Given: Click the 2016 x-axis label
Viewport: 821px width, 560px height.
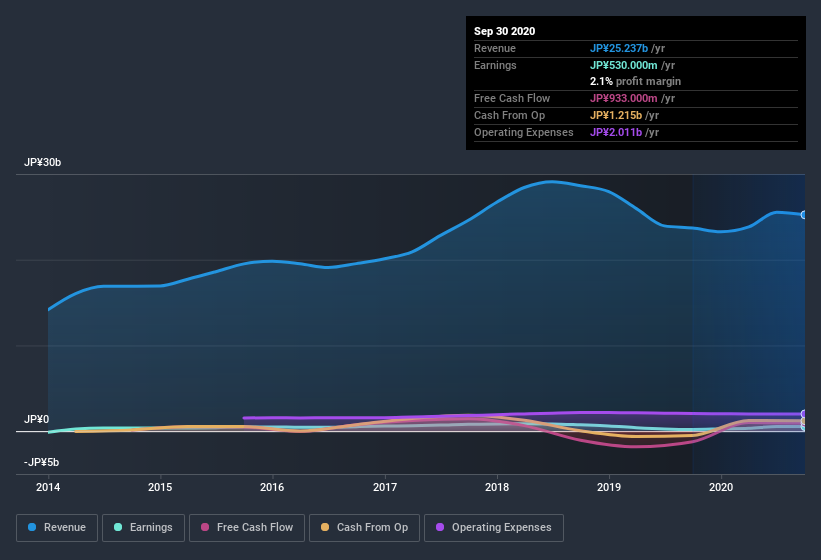Looking at the screenshot, I should point(272,487).
